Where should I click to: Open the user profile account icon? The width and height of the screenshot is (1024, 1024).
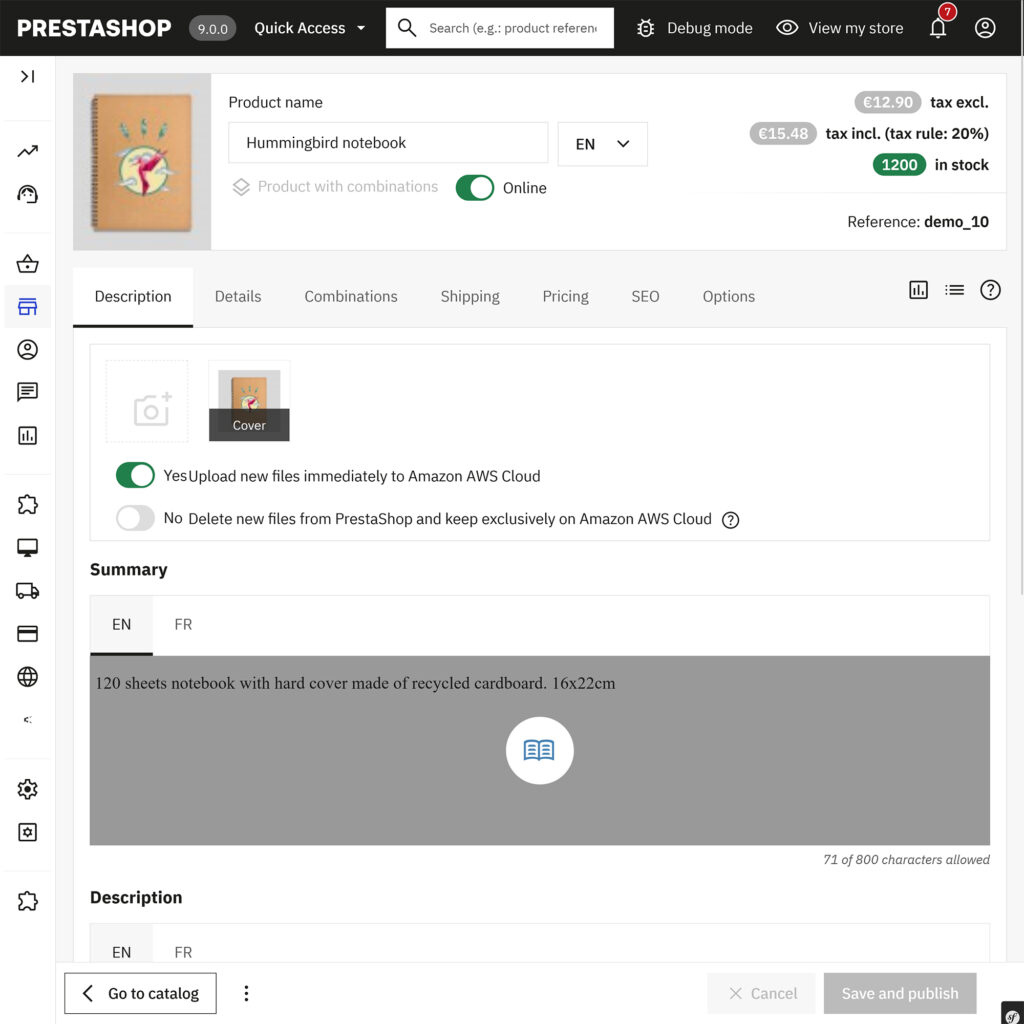[x=985, y=28]
